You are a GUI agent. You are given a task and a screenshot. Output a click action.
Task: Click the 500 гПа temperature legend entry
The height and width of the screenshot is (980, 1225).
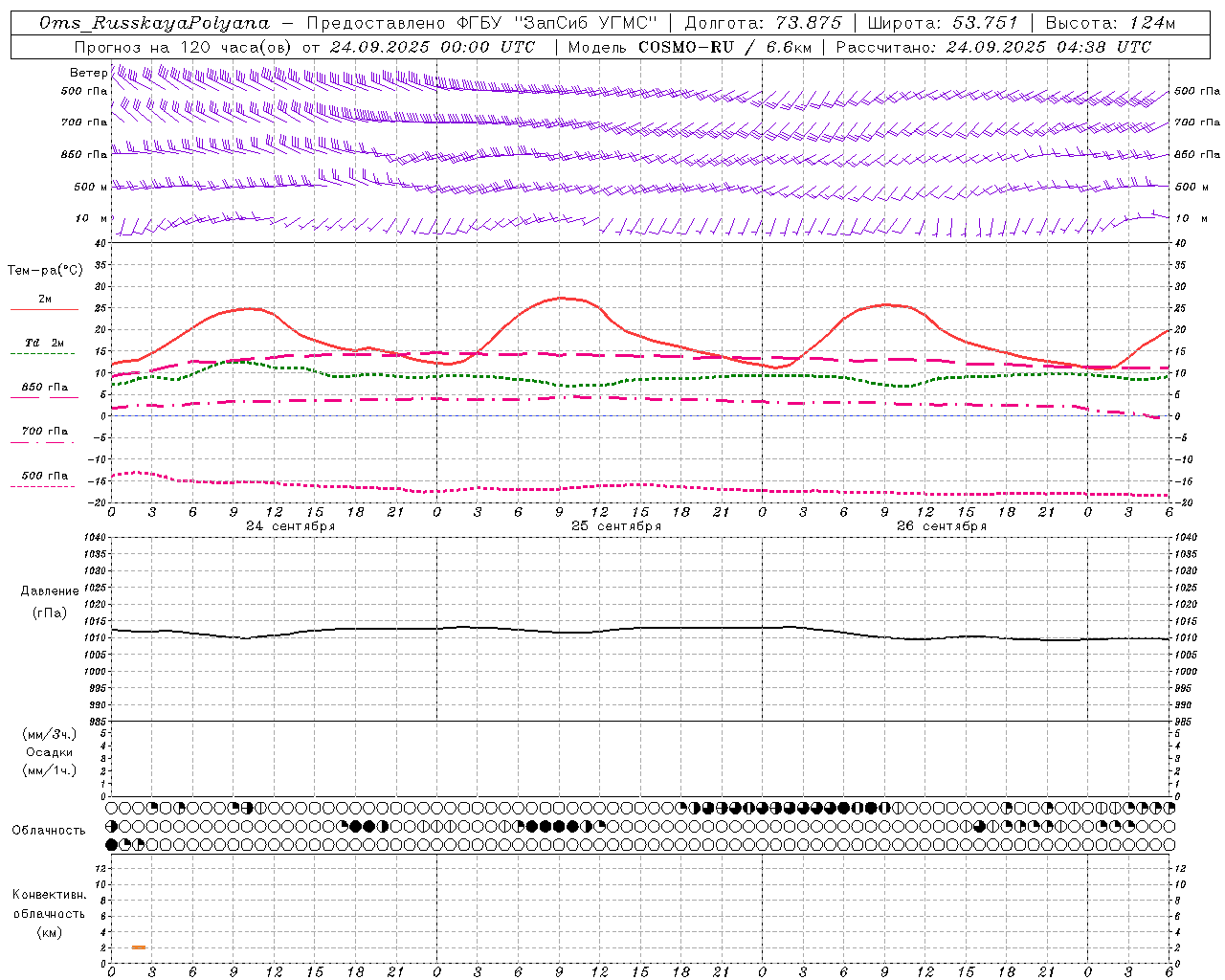pyautogui.click(x=44, y=476)
